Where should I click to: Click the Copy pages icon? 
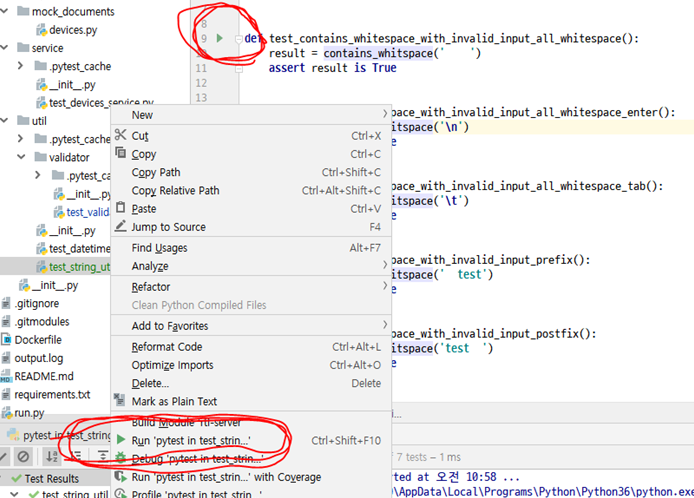tap(120, 153)
